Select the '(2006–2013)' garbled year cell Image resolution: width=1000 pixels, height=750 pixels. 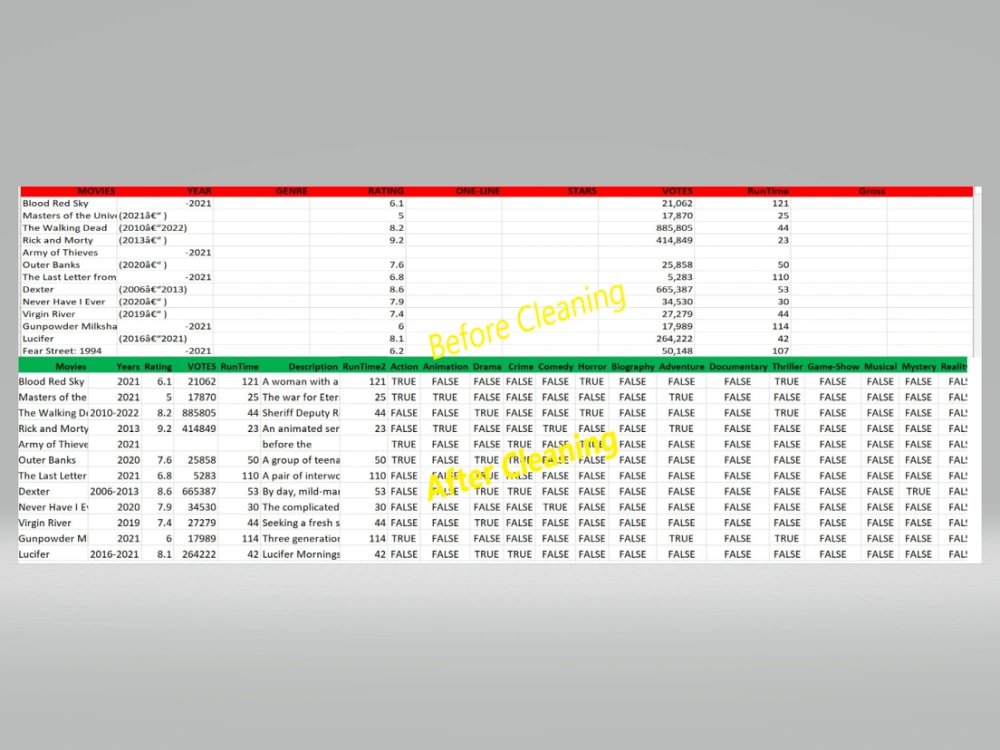pos(153,289)
